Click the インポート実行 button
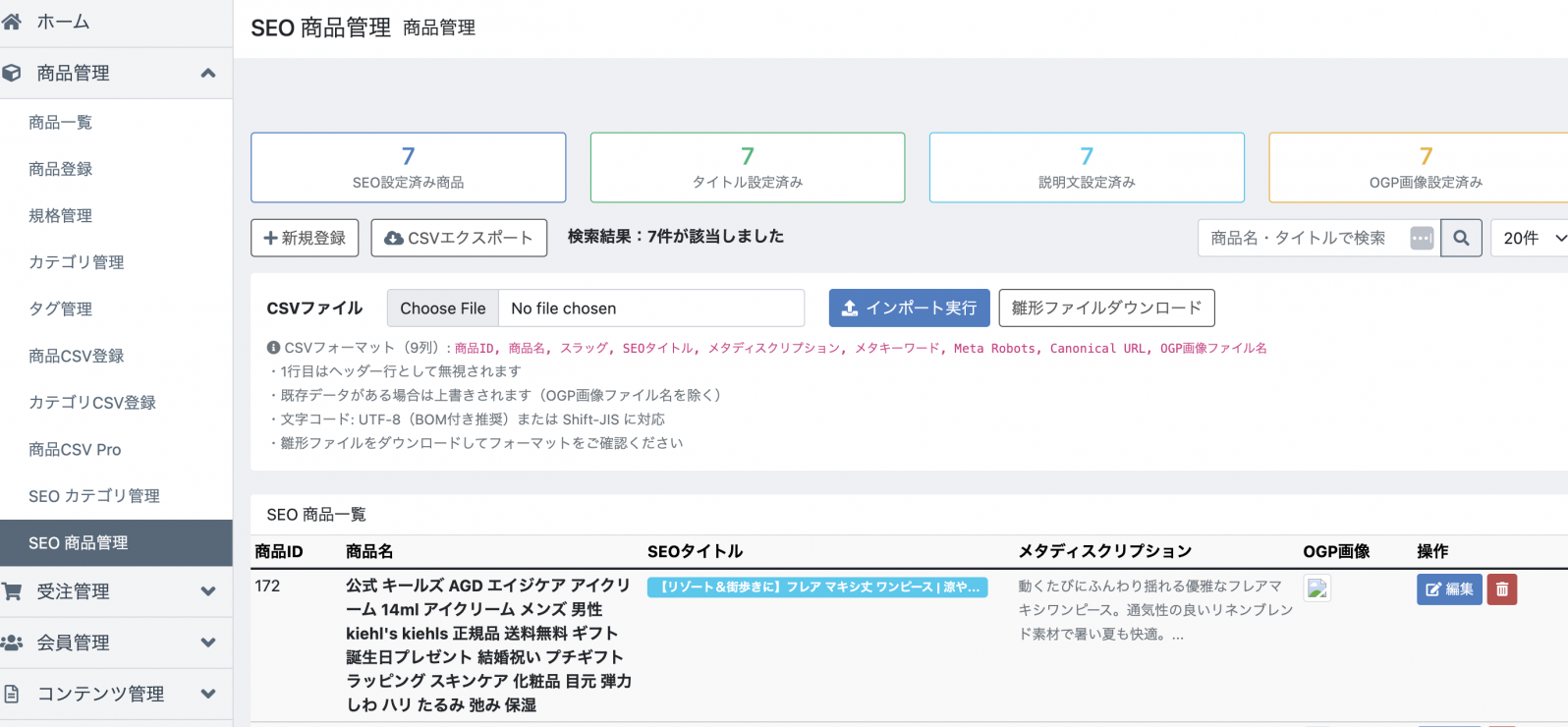The width and height of the screenshot is (1568, 727). click(x=909, y=308)
